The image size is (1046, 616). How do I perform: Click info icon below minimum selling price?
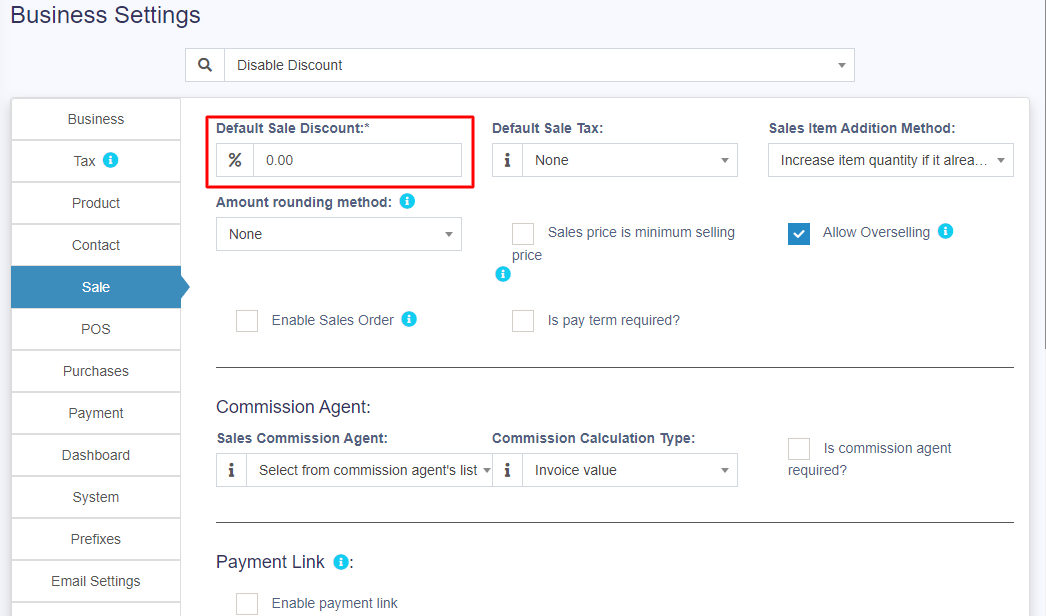[x=503, y=274]
